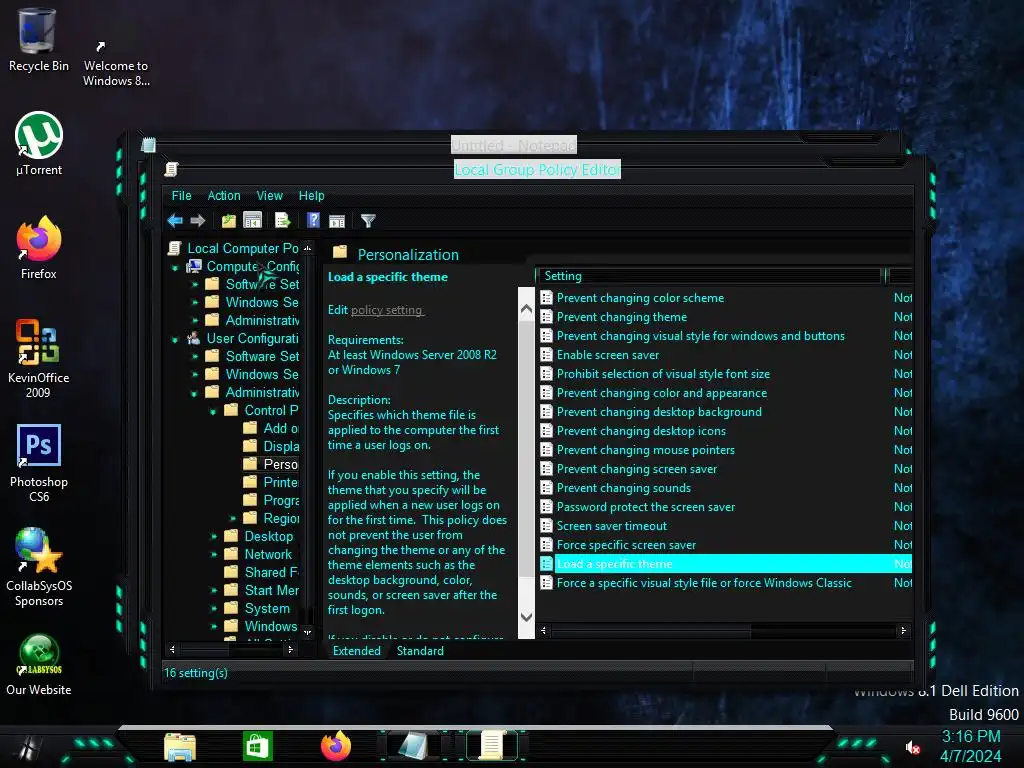This screenshot has width=1024, height=768.
Task: Open Firefox from the taskbar
Action: 336,746
